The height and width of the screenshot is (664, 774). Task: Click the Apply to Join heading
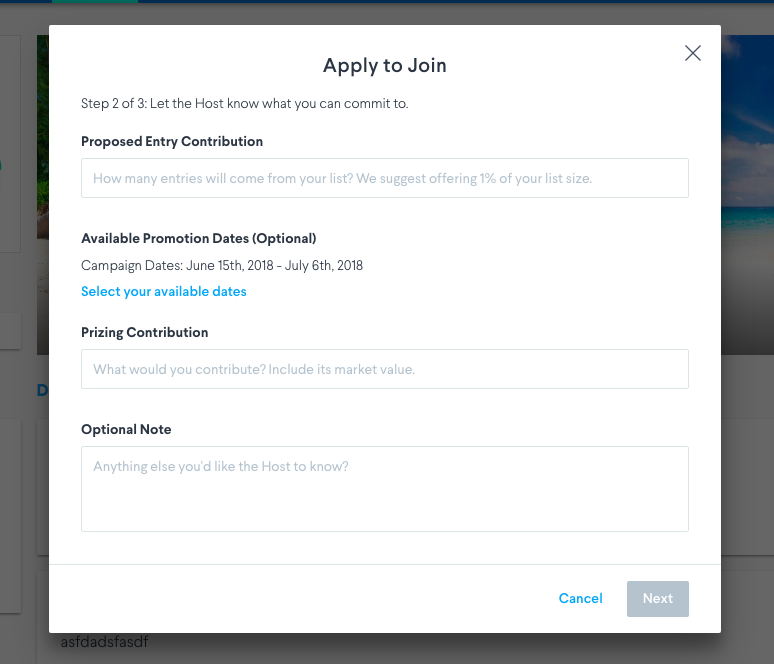[x=385, y=66]
